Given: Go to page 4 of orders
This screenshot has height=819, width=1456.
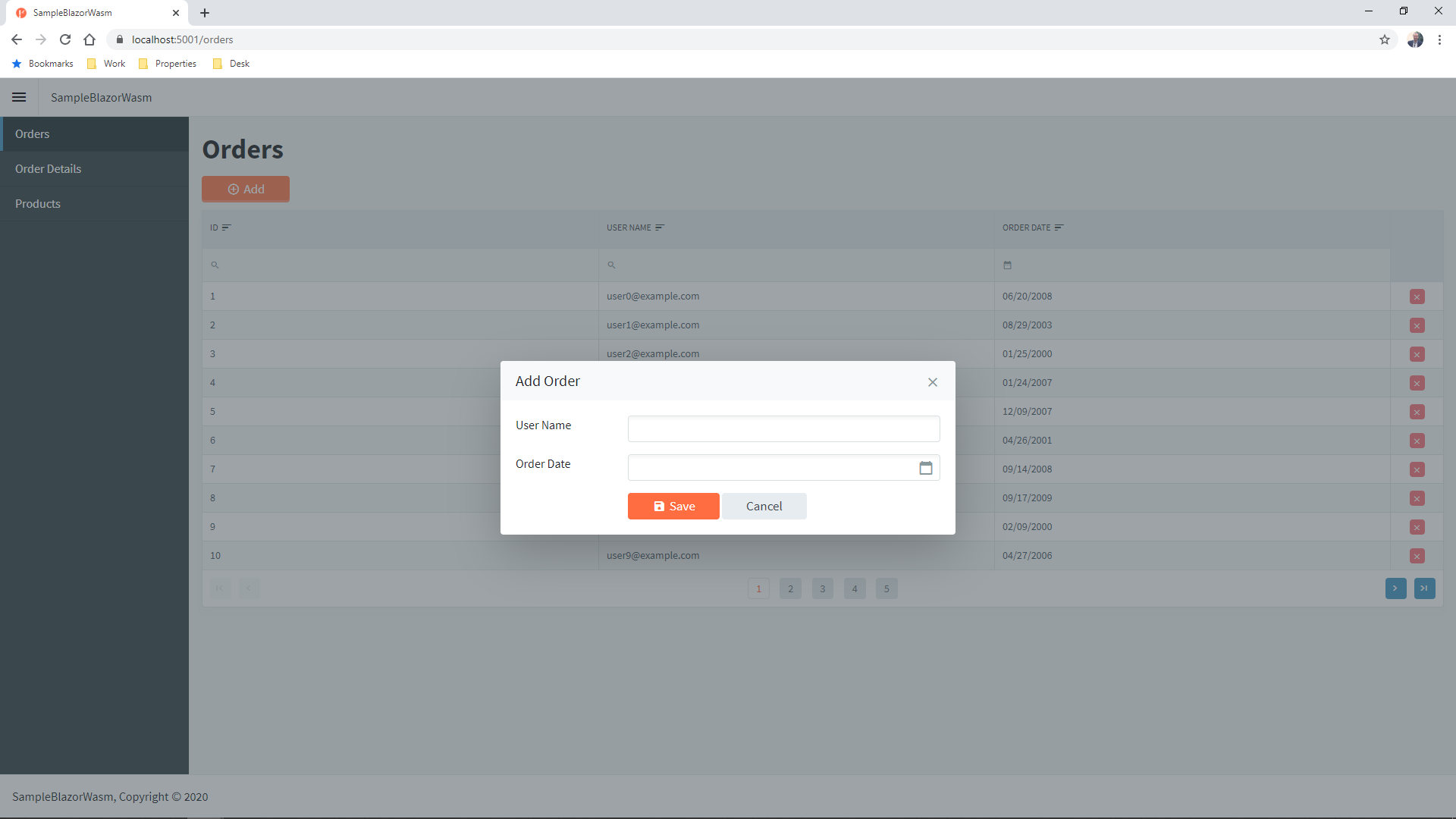Looking at the screenshot, I should pyautogui.click(x=855, y=588).
